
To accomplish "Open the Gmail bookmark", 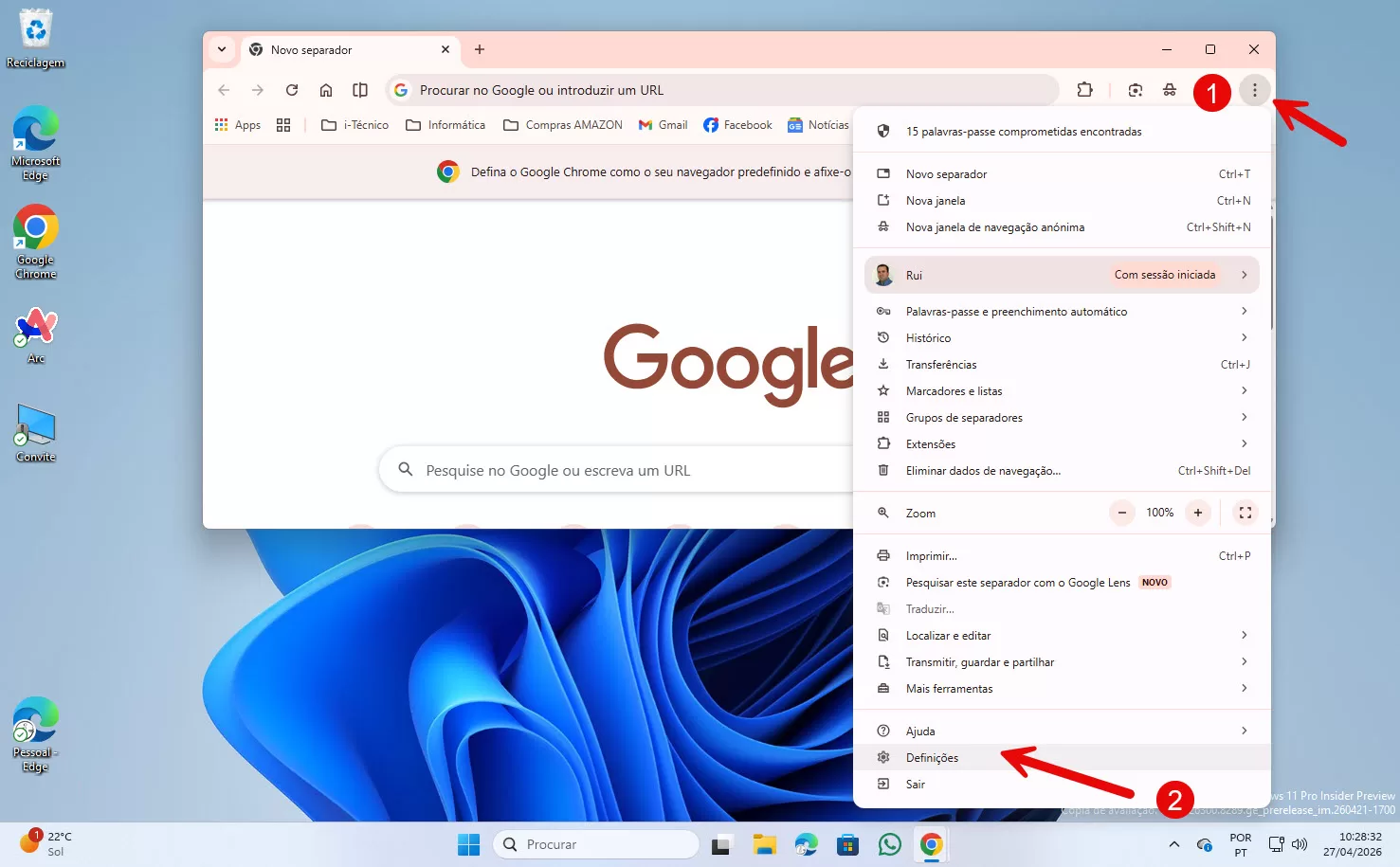I will (663, 125).
